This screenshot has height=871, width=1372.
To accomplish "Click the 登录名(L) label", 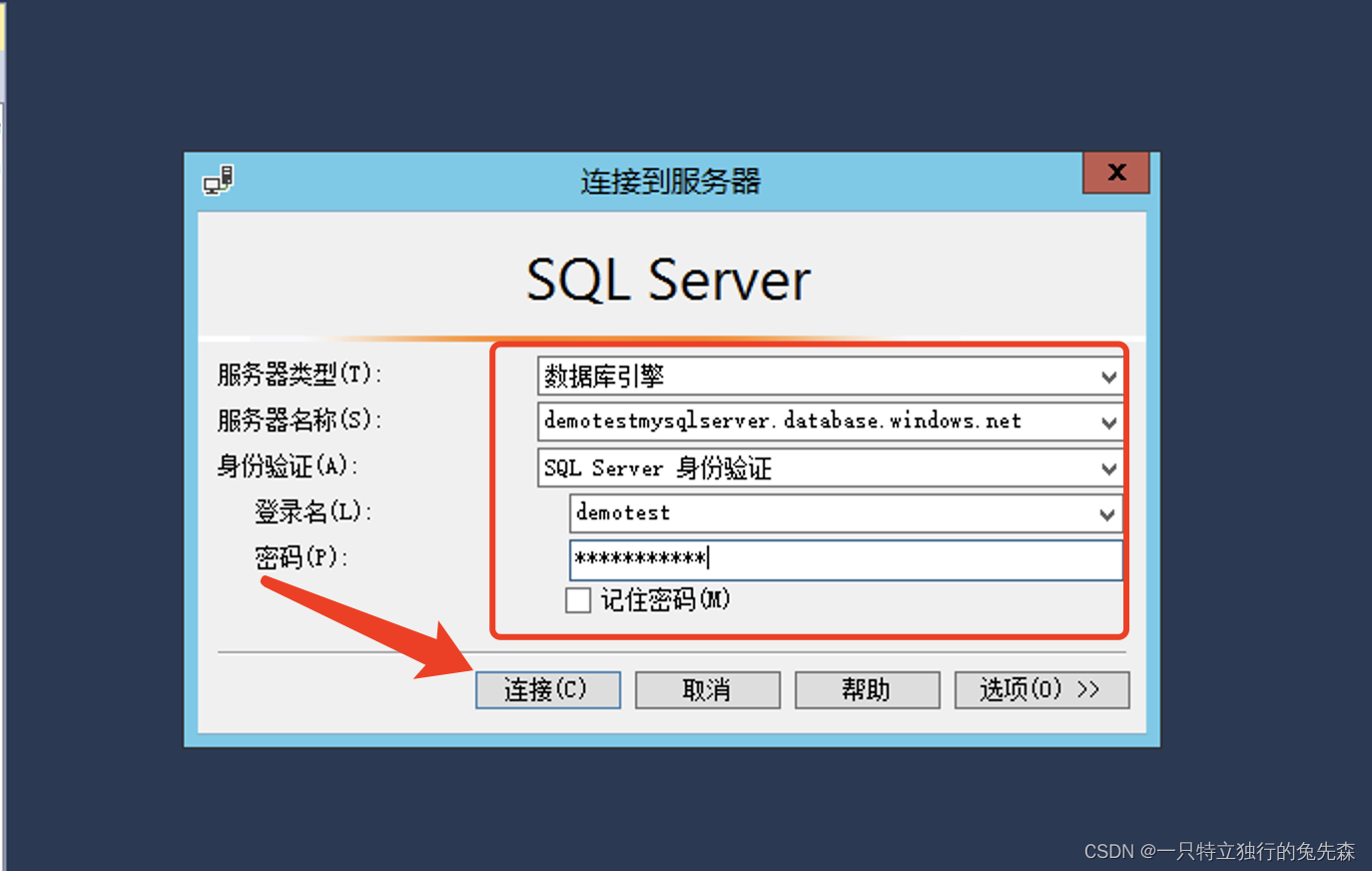I will pos(314,512).
